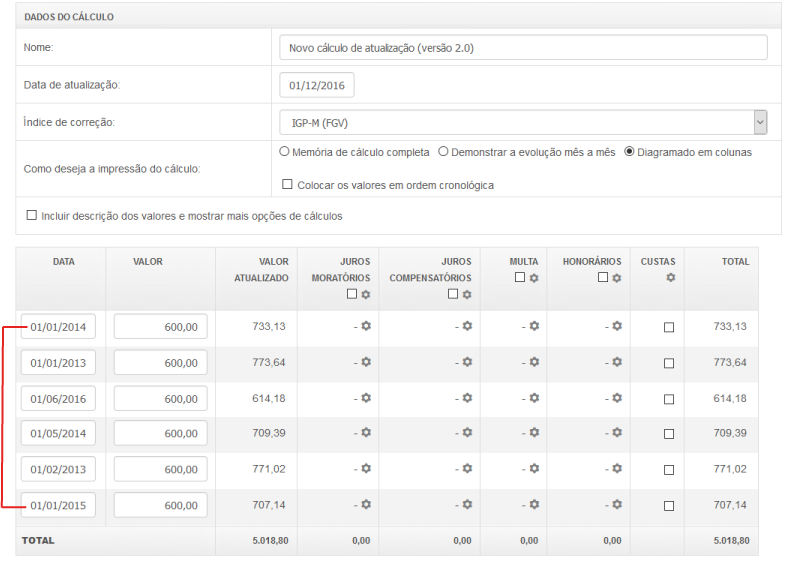The image size is (786, 561).
Task: Click Honorários gear for row 01/05/2014
Action: (617, 432)
